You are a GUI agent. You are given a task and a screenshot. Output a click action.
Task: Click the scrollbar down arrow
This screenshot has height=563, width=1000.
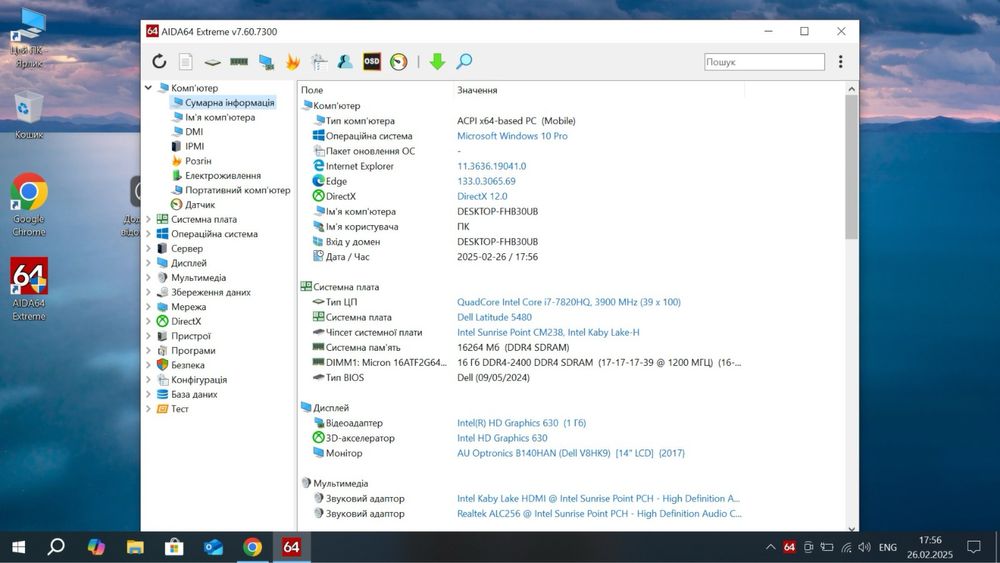point(851,528)
